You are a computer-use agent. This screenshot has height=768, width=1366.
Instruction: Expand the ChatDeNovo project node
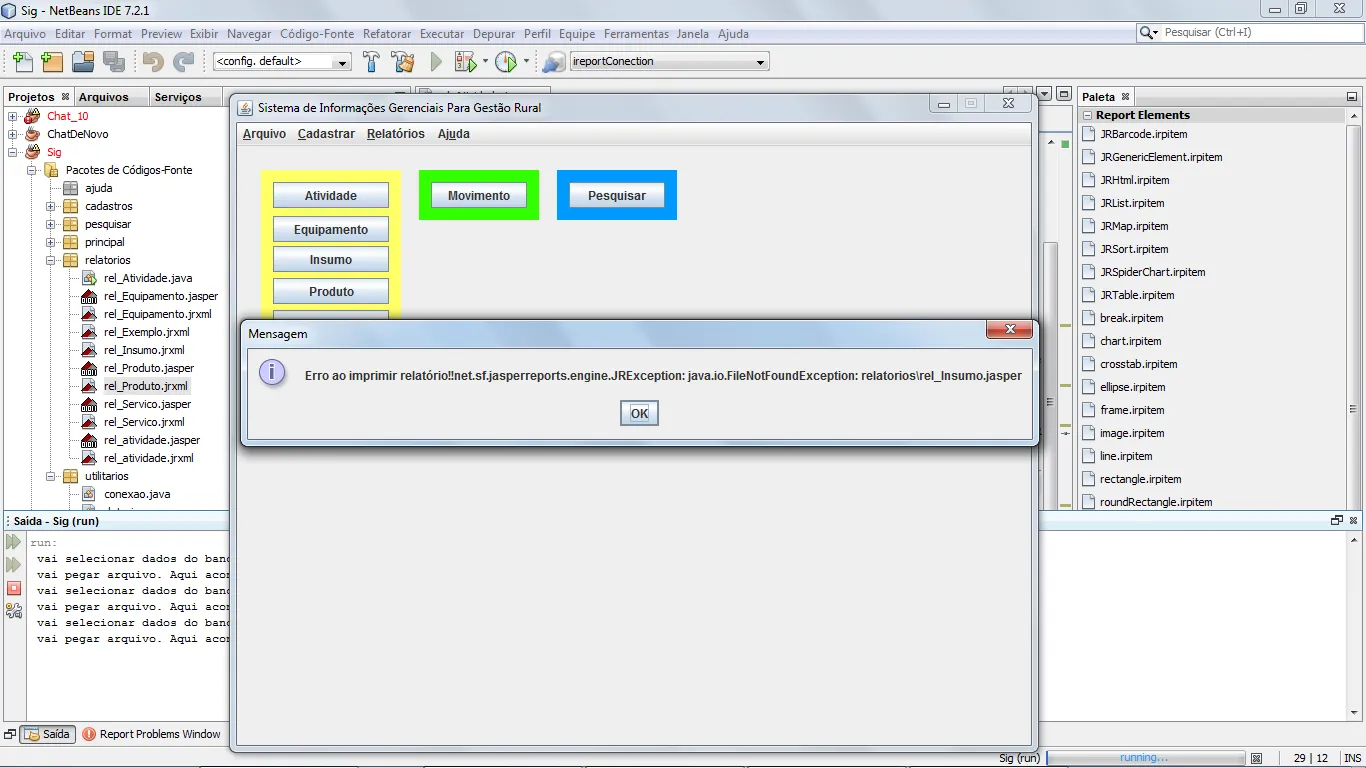(x=13, y=134)
